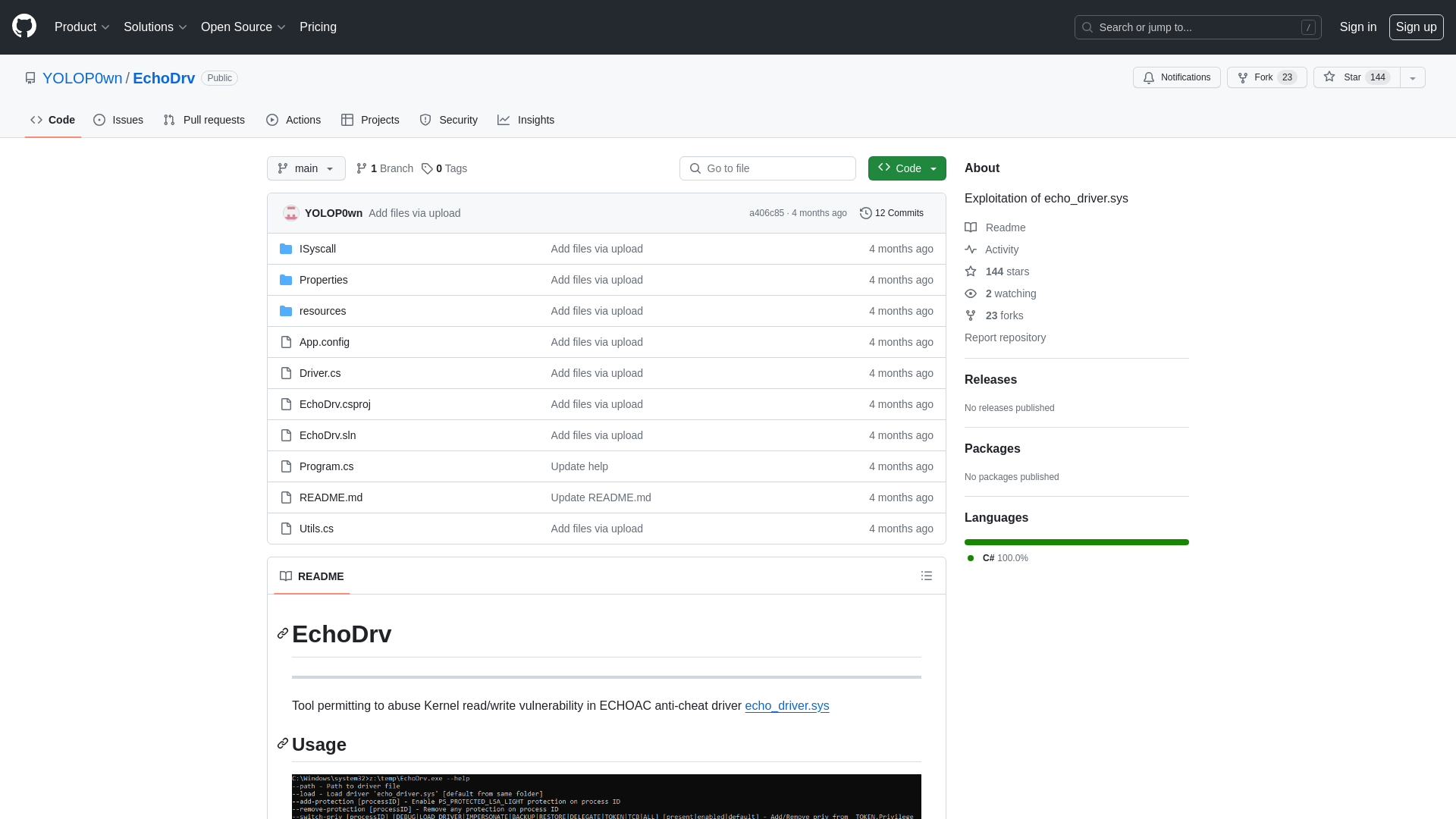Select the Security tab
The image size is (1456, 819).
(449, 119)
